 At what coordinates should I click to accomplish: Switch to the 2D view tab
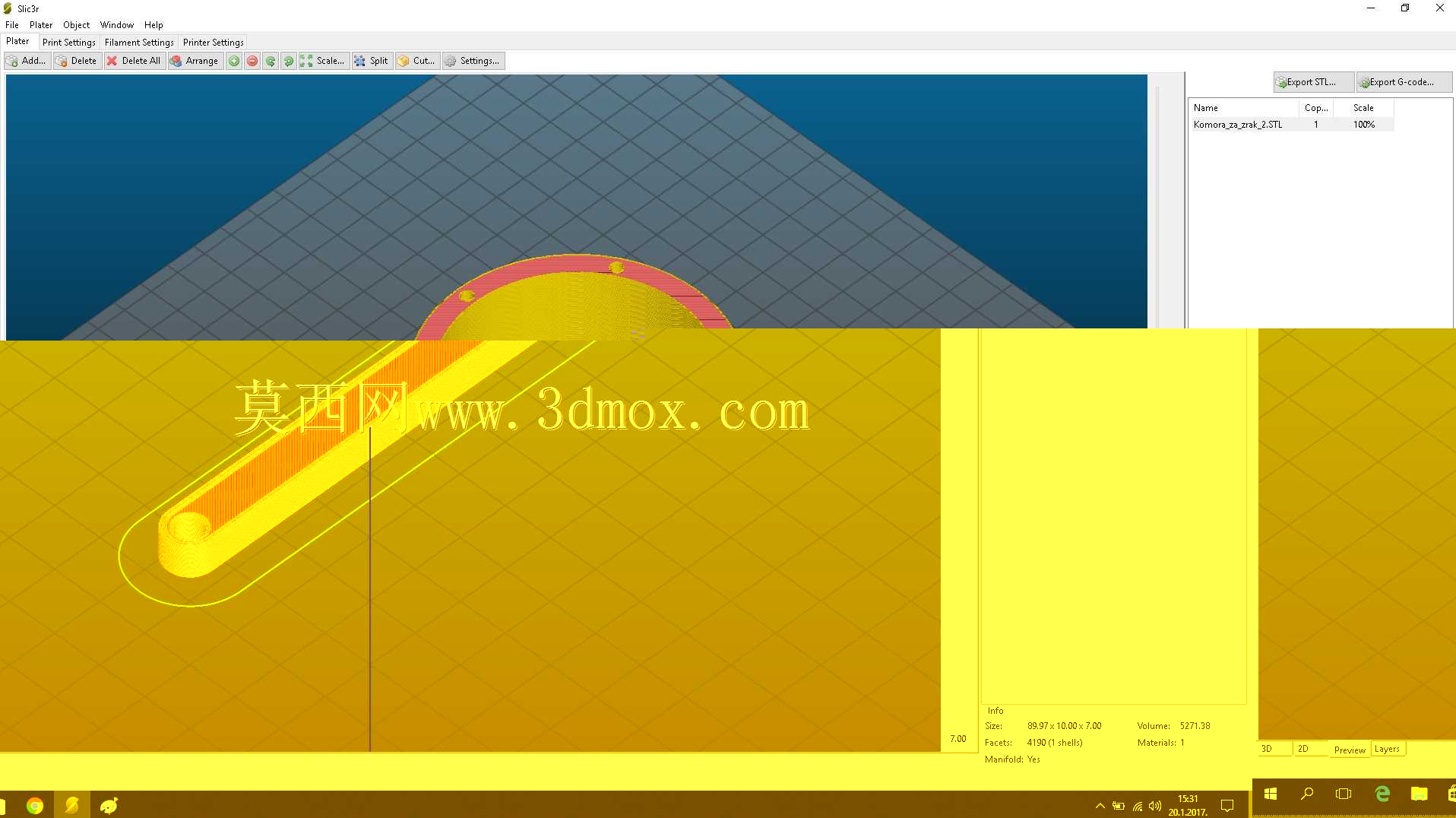1311,749
